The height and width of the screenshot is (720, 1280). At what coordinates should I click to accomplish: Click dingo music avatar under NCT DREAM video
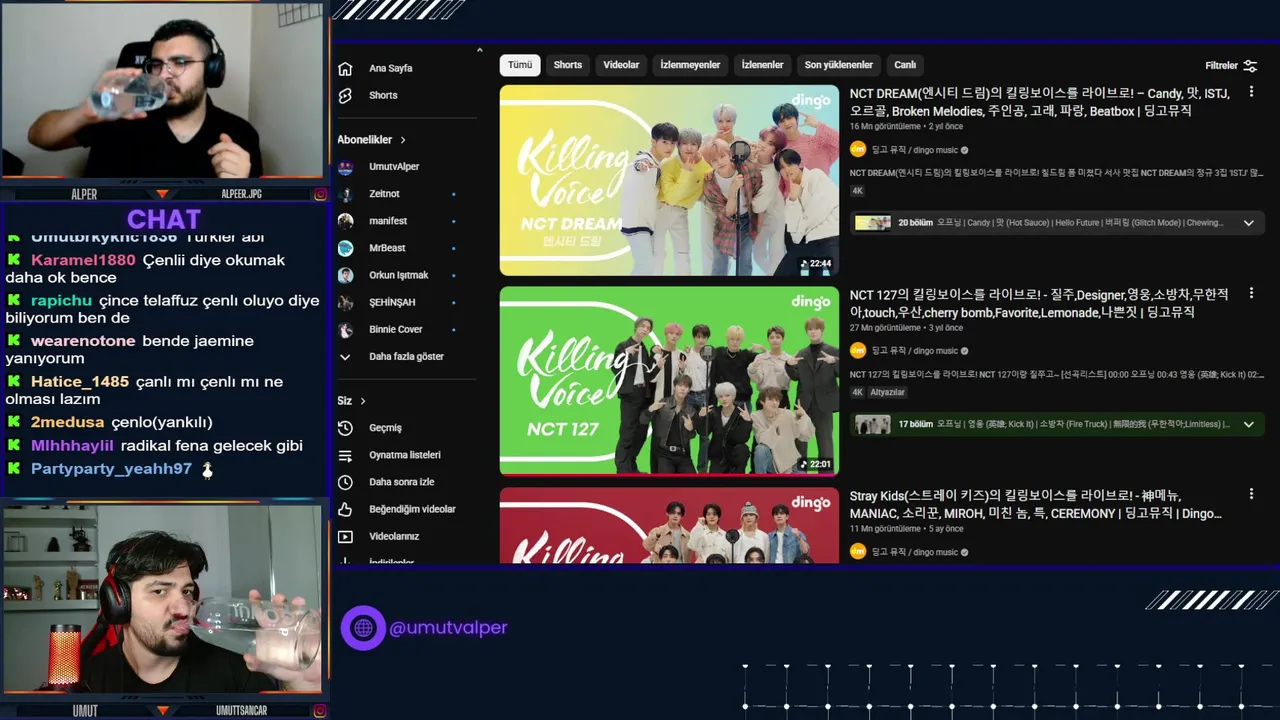pyautogui.click(x=857, y=150)
